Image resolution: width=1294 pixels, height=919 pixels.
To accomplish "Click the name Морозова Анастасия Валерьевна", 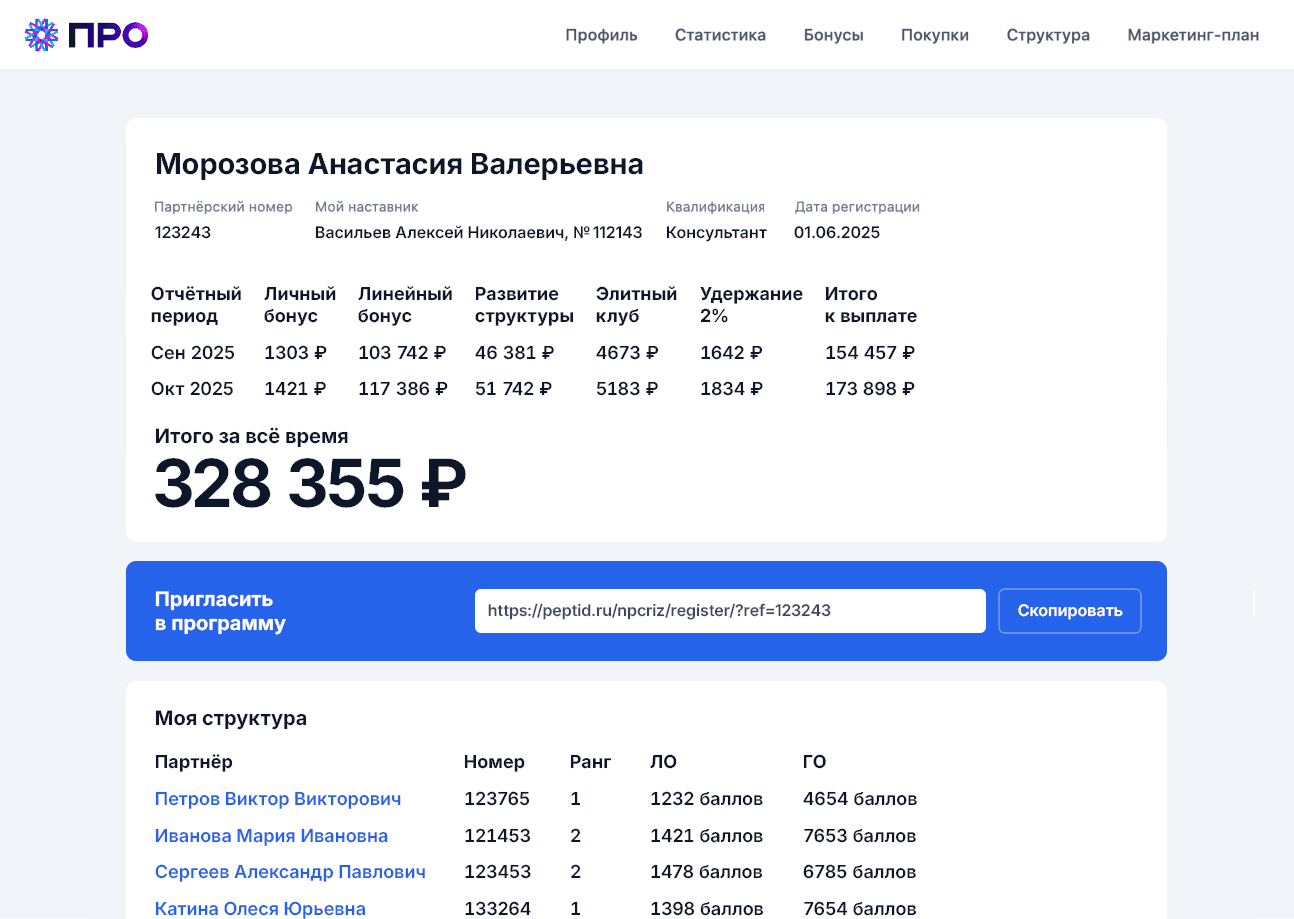I will coord(399,164).
